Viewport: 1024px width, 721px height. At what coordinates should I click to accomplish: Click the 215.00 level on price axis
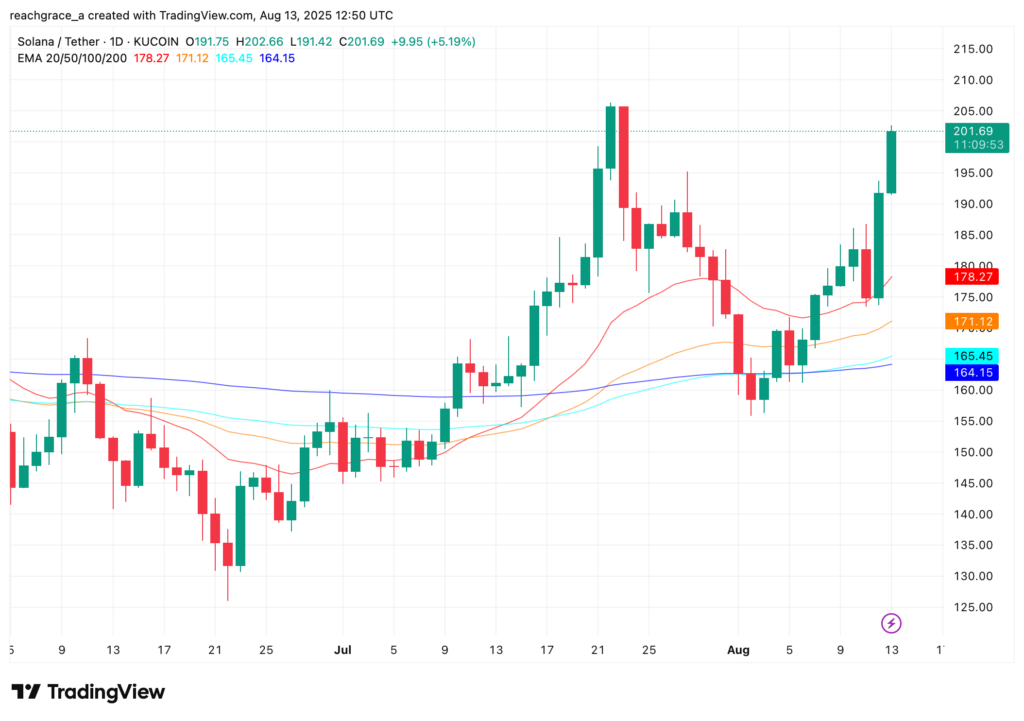pos(972,49)
